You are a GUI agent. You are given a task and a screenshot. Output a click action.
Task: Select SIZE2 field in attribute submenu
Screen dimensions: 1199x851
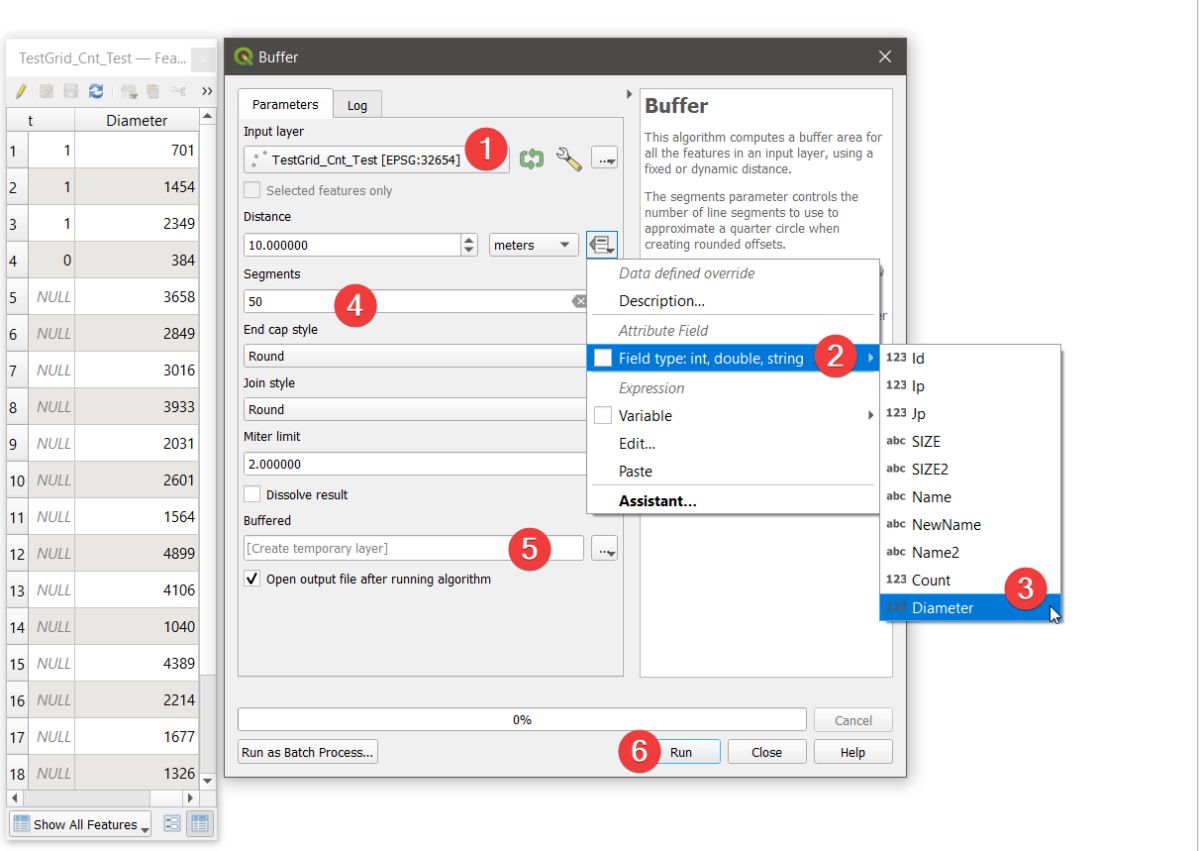970,469
